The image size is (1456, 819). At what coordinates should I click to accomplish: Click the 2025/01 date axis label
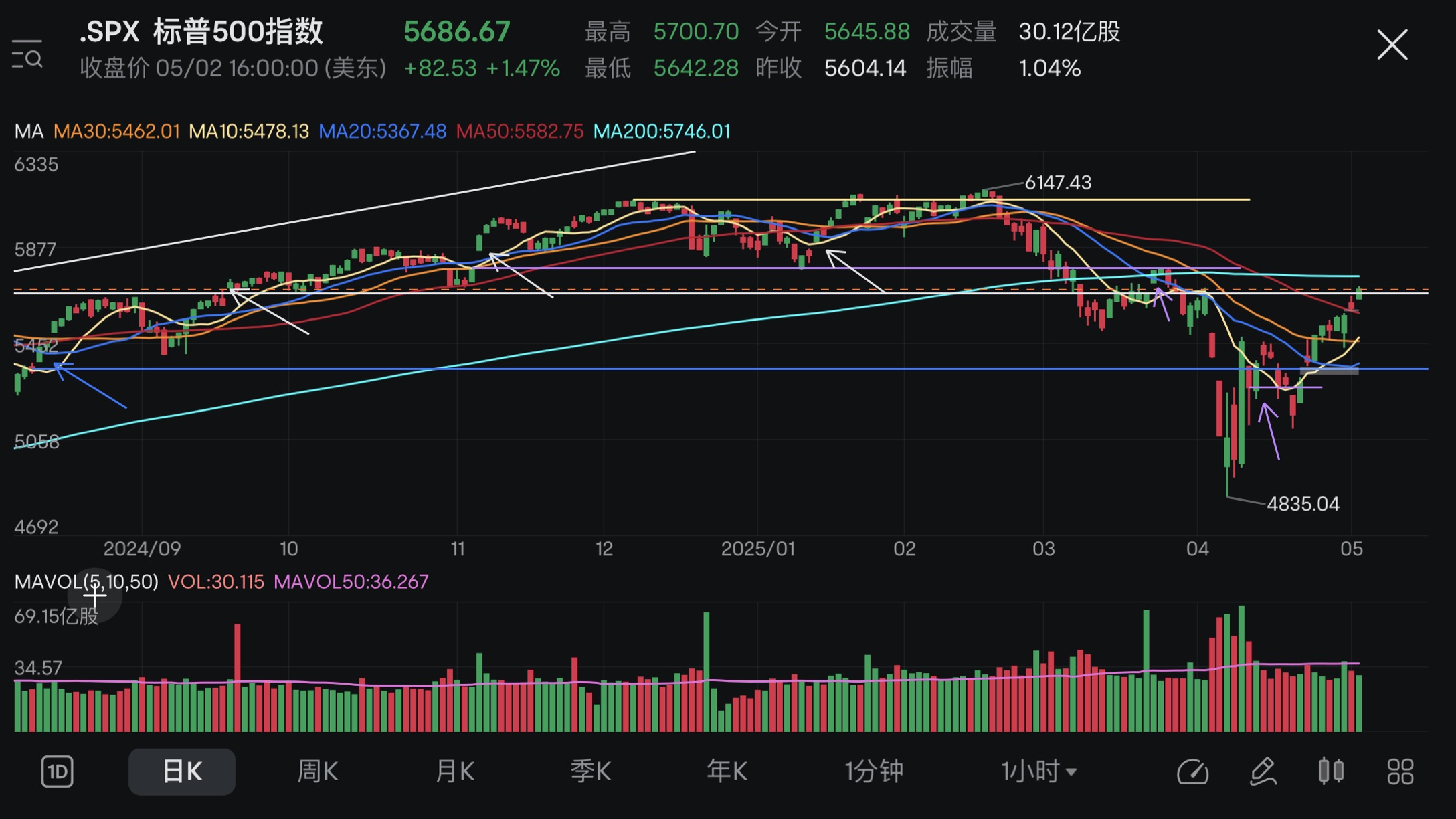(757, 549)
